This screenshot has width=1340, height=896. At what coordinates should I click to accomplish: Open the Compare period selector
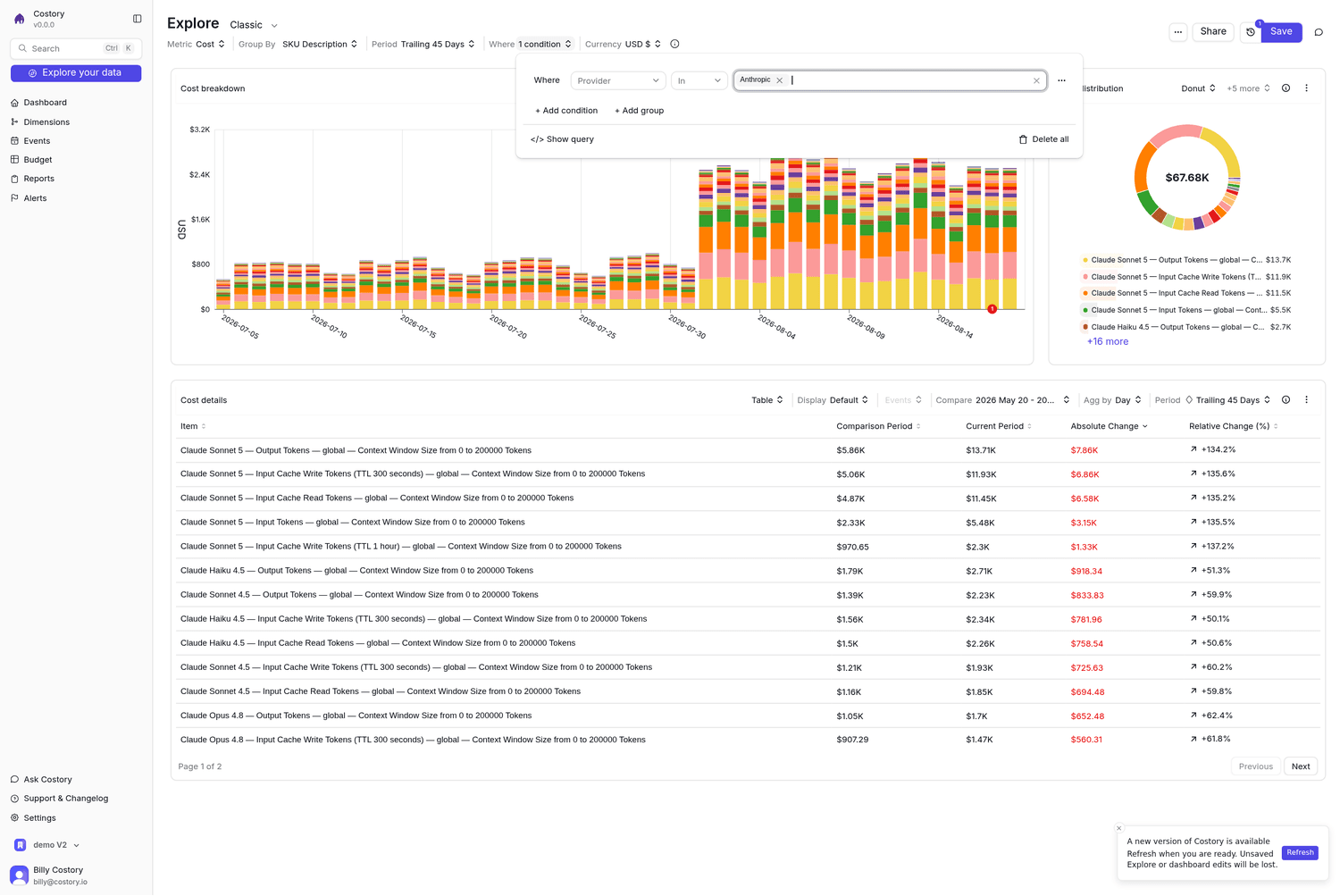(1022, 400)
